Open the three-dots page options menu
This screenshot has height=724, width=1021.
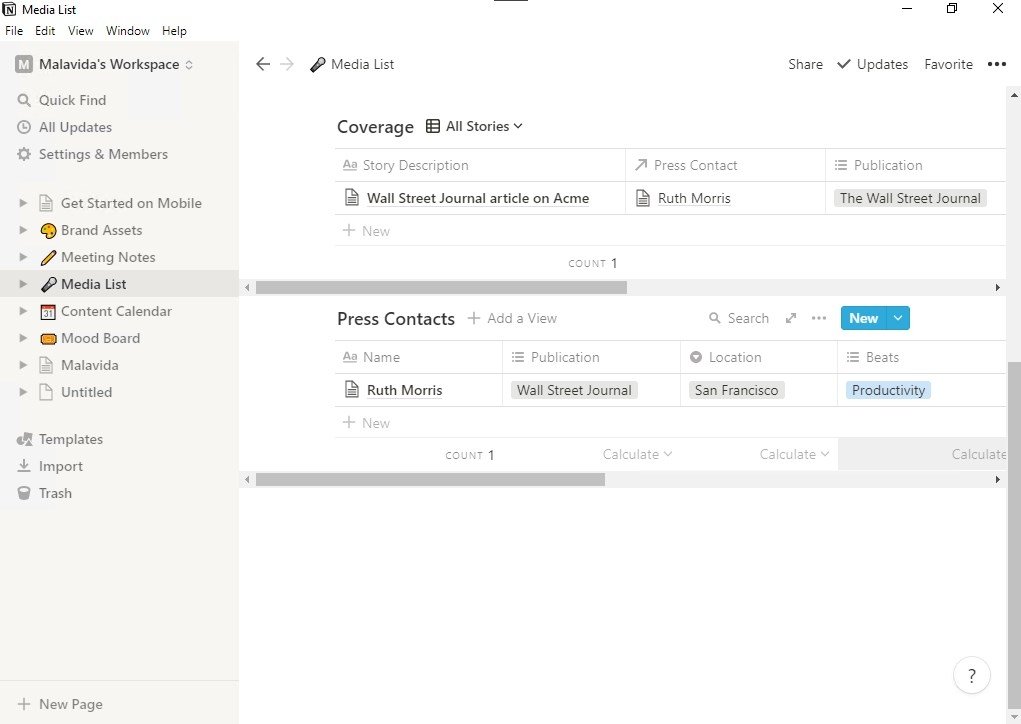pyautogui.click(x=997, y=64)
